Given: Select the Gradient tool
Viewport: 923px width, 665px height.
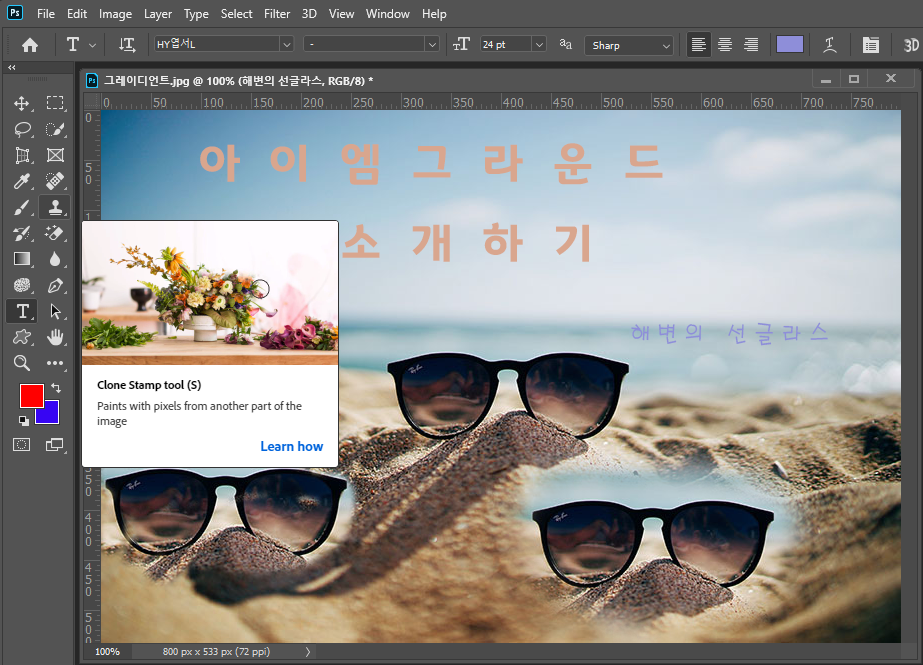Looking at the screenshot, I should (x=21, y=259).
